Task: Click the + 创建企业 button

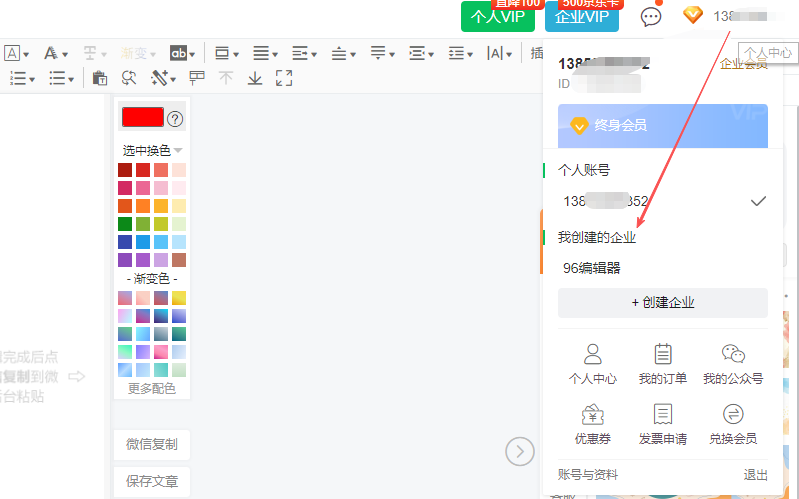Action: pos(662,302)
